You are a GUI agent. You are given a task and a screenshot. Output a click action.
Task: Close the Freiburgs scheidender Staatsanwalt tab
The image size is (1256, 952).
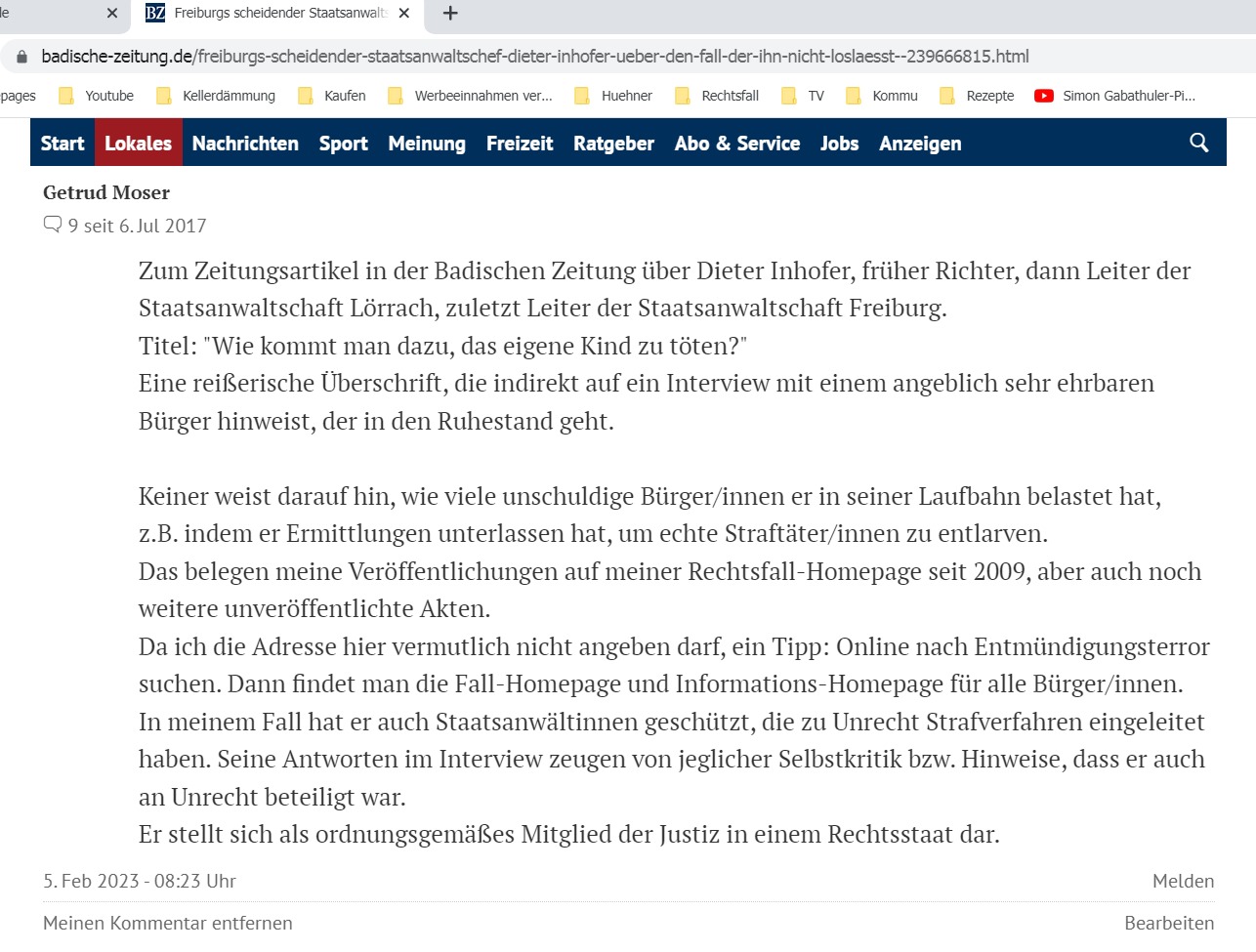(404, 13)
